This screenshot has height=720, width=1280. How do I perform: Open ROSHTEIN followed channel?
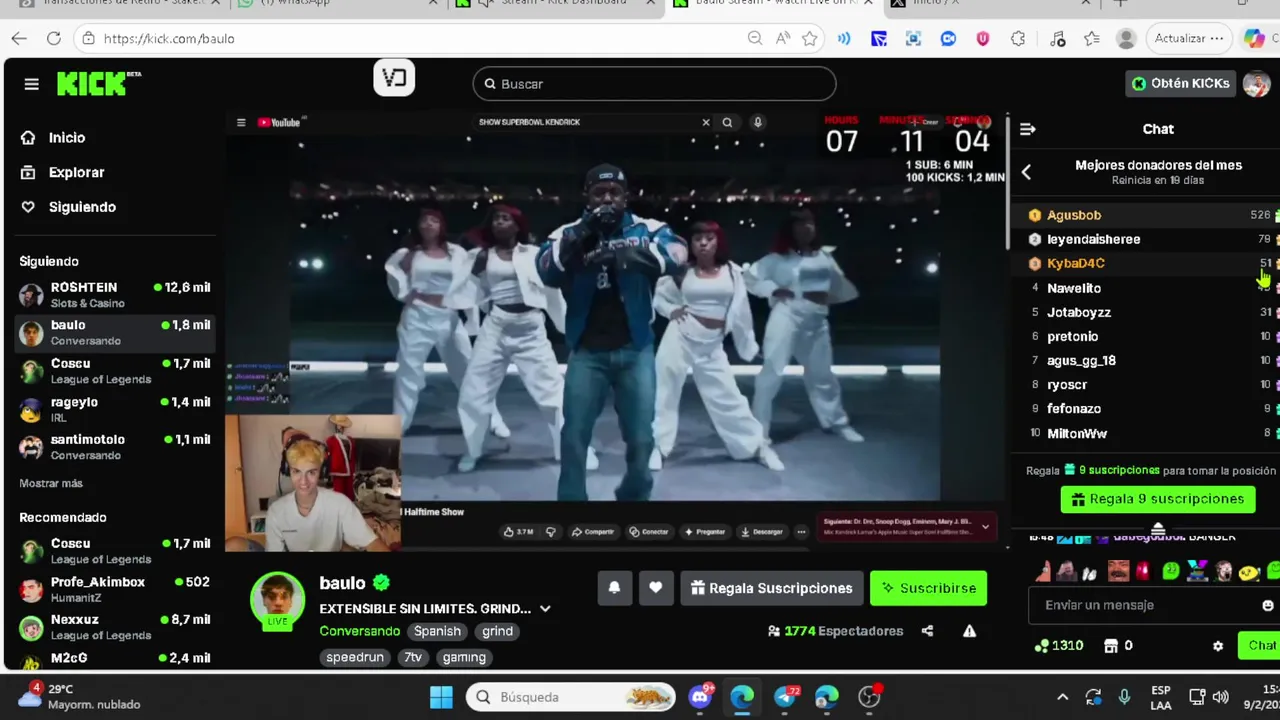(x=115, y=295)
